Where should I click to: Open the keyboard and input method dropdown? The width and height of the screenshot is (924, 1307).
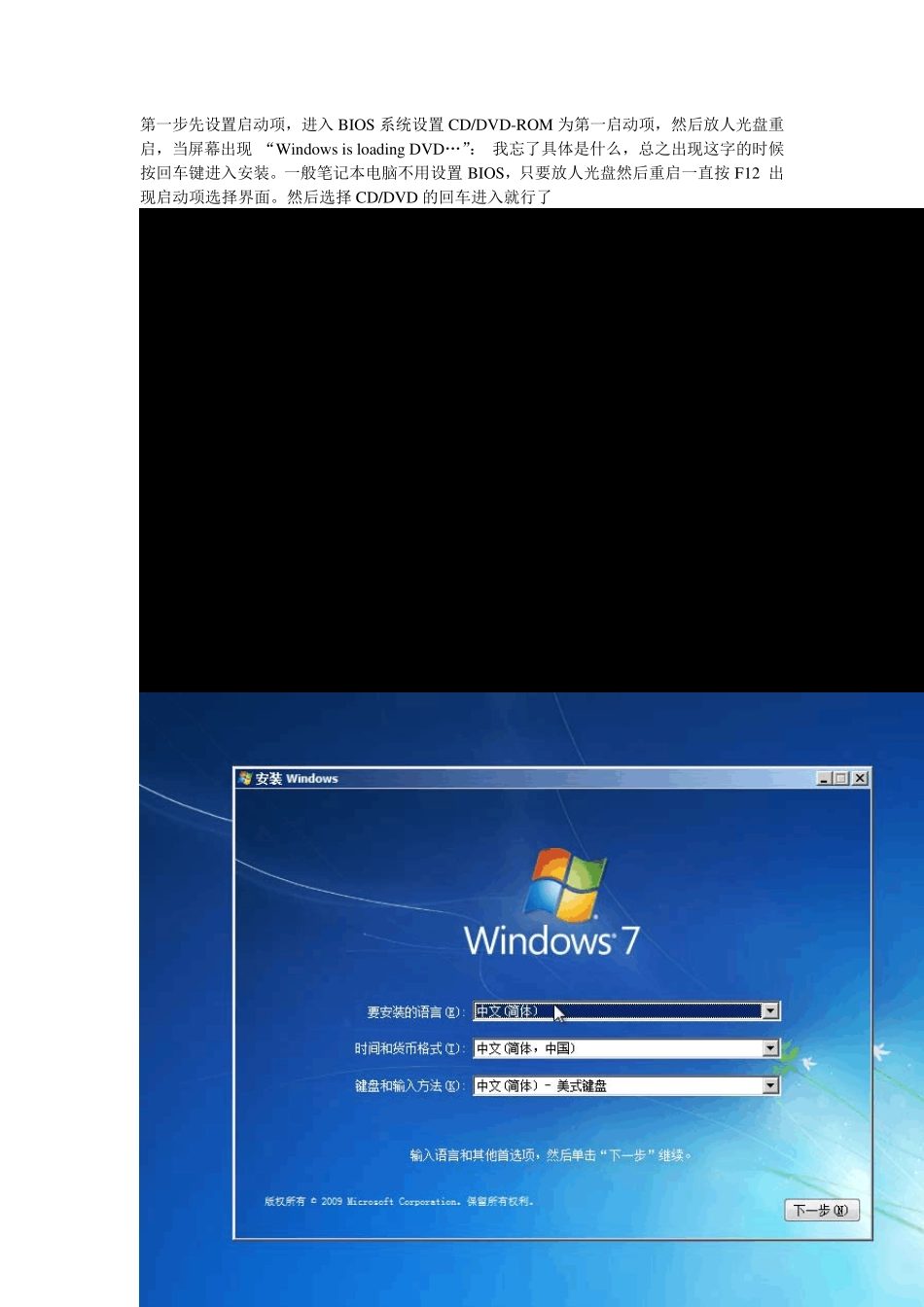pos(626,1085)
